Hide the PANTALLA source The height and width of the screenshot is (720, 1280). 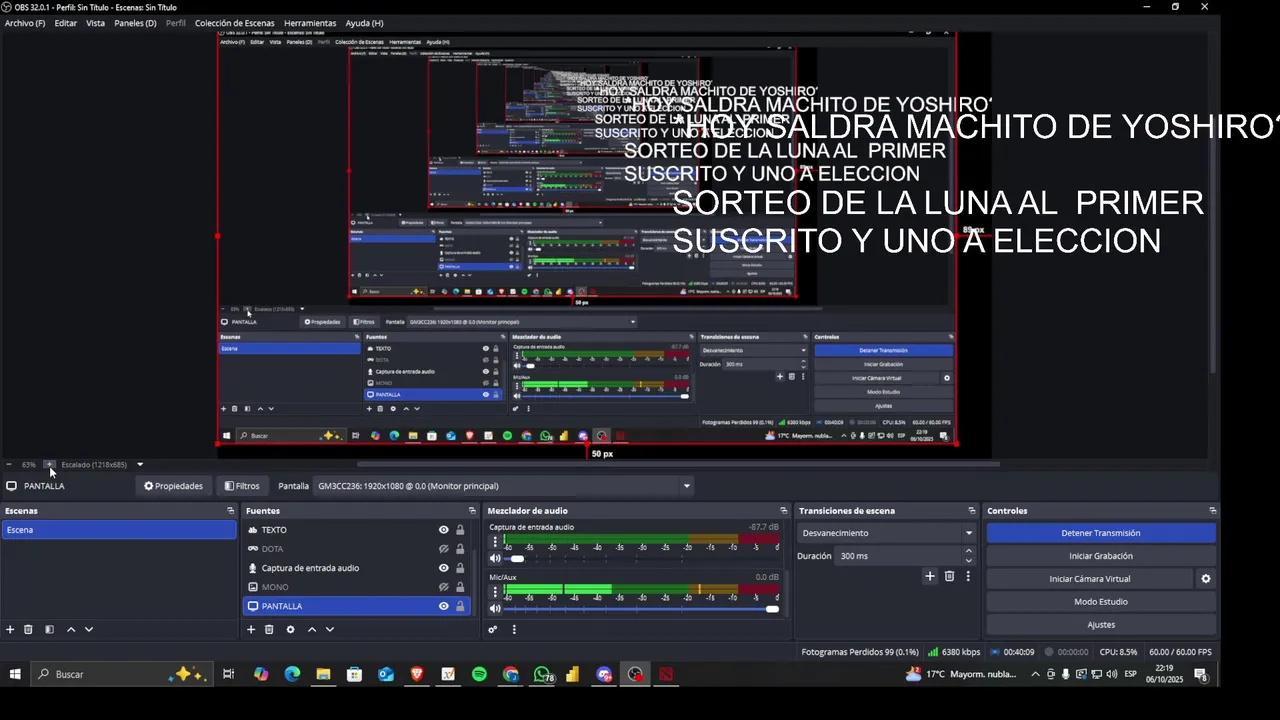443,606
